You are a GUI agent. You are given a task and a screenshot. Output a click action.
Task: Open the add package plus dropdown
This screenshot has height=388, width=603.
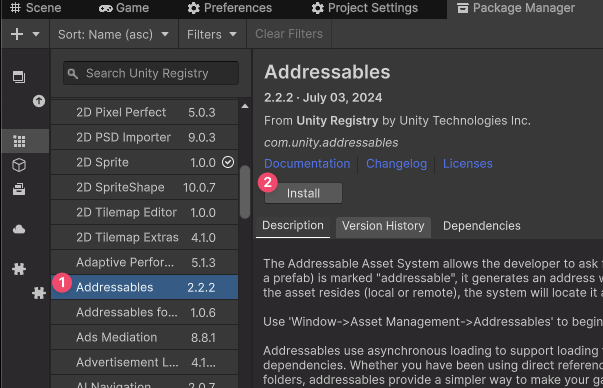tap(25, 34)
